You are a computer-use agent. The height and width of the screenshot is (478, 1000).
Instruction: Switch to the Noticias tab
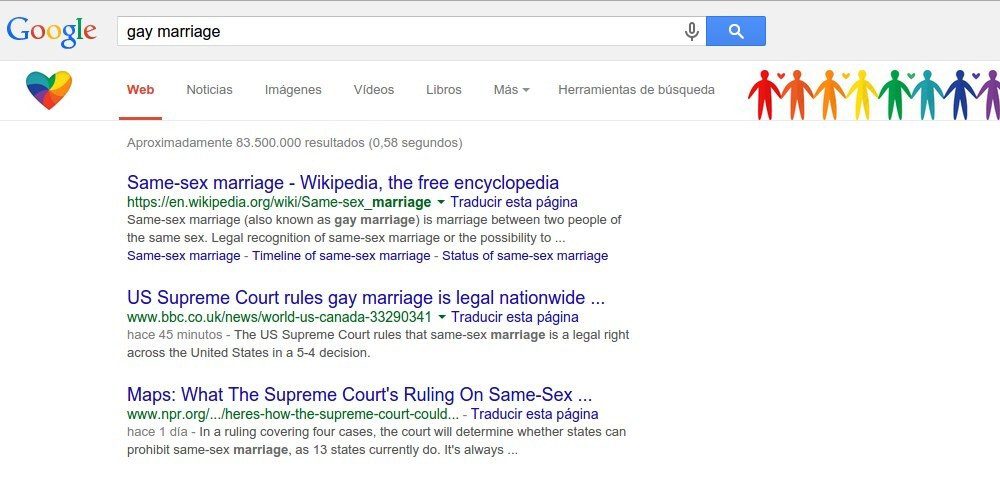pyautogui.click(x=209, y=90)
